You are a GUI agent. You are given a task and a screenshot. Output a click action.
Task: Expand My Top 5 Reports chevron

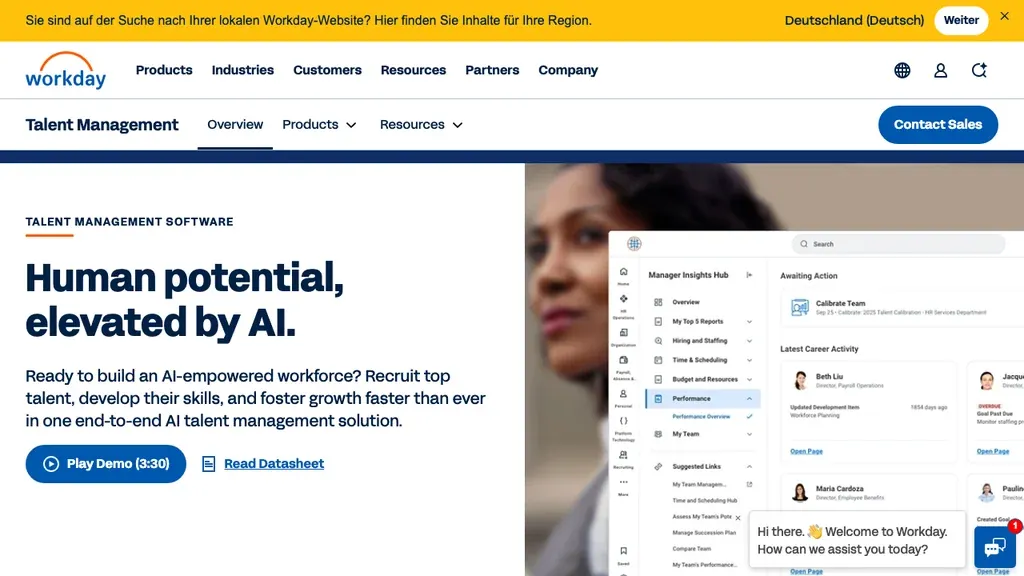click(x=749, y=322)
